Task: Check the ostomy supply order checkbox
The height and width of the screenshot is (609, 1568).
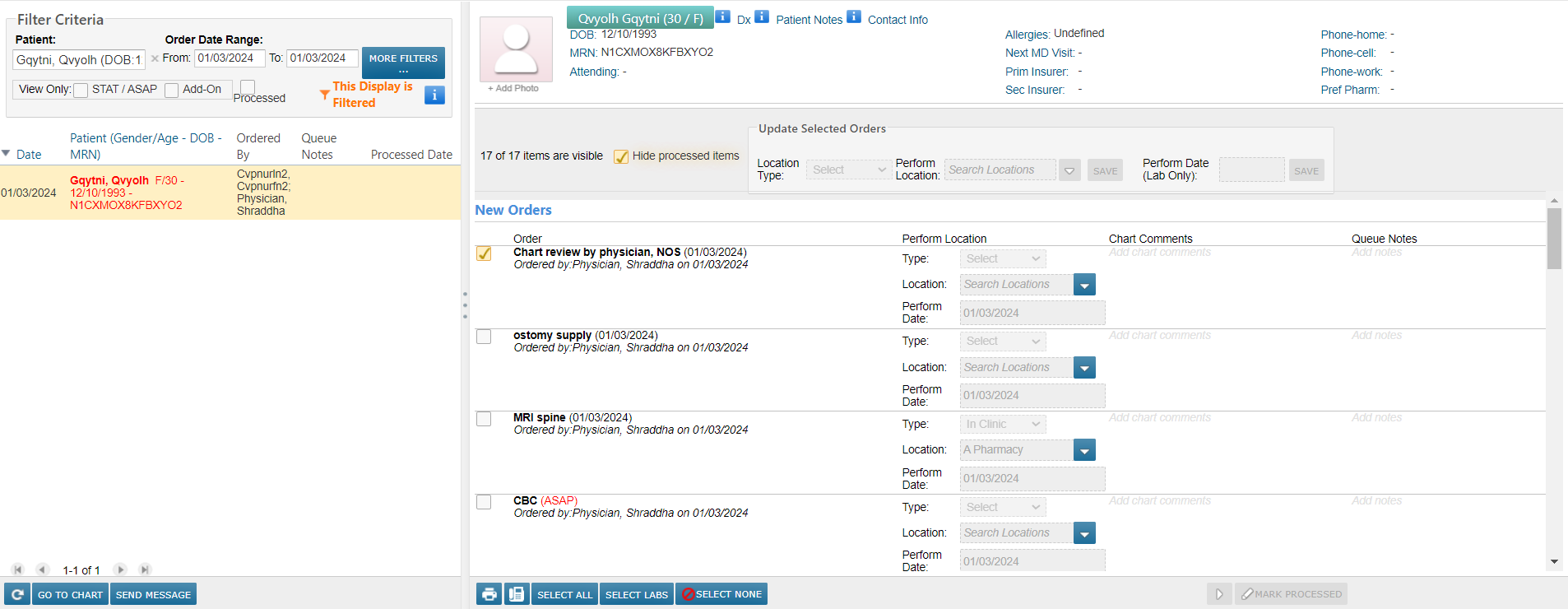Action: tap(484, 337)
